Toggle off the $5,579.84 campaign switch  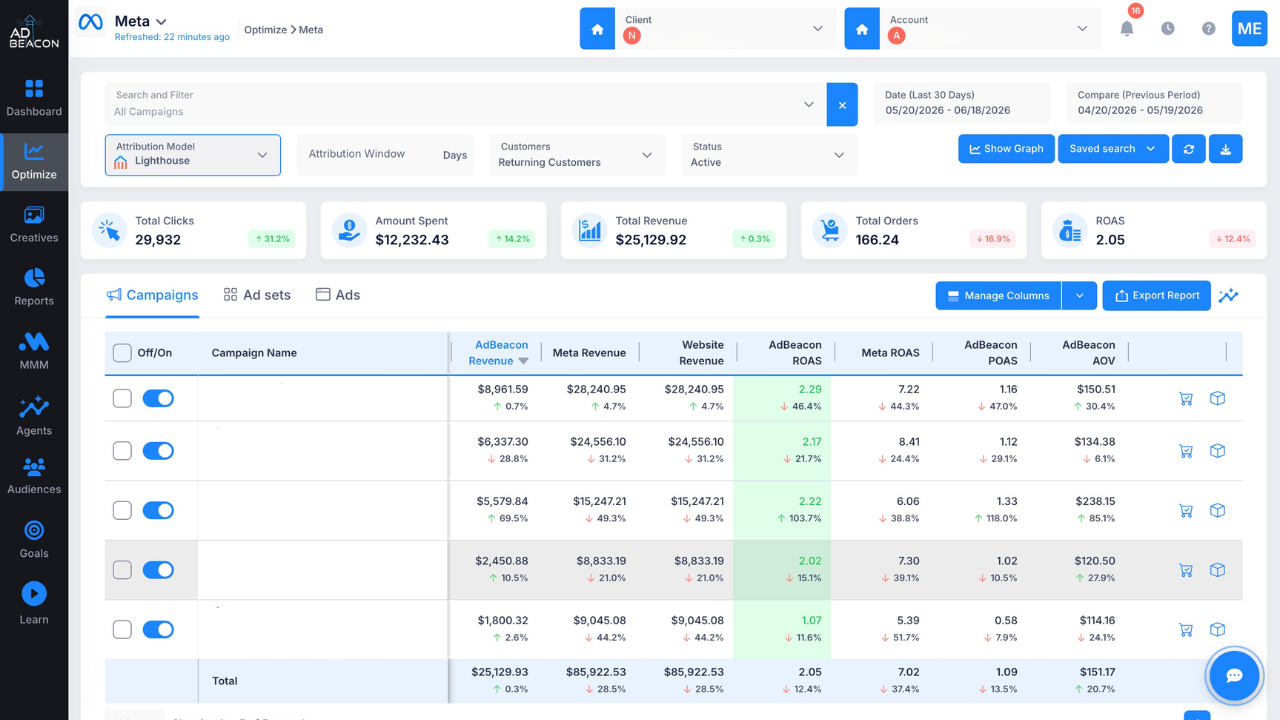point(158,510)
